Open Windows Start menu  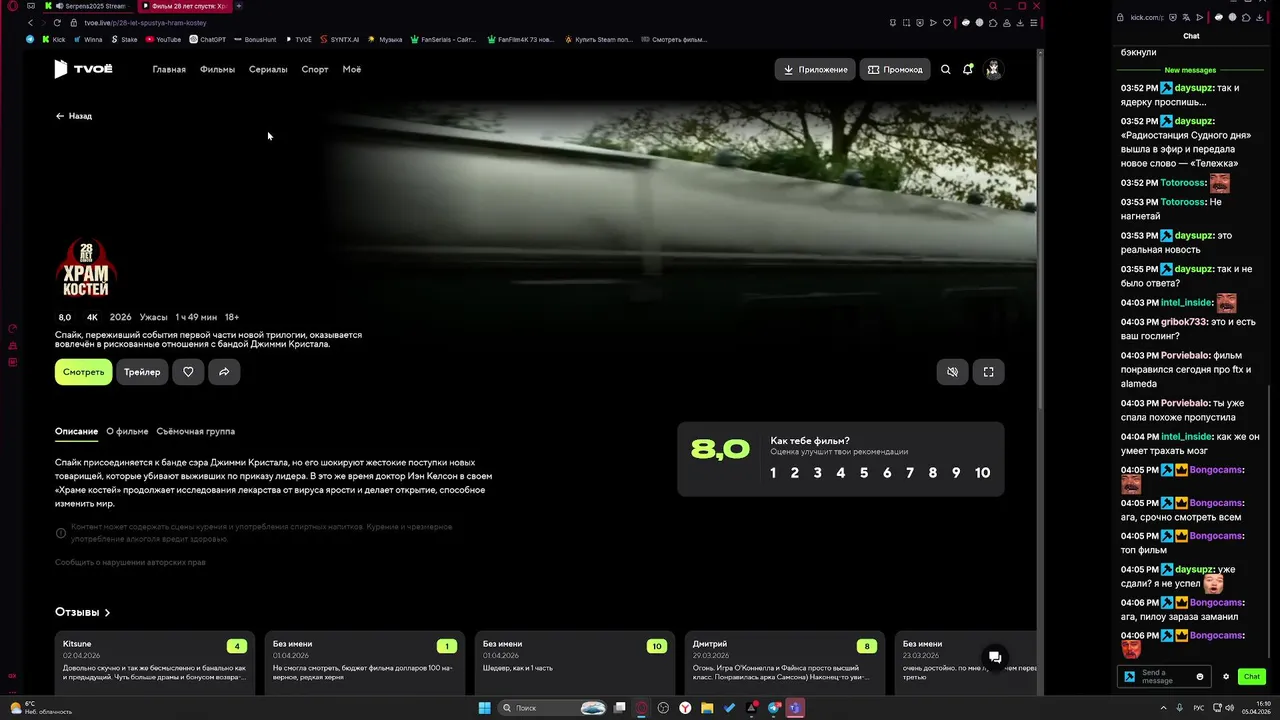[485, 708]
